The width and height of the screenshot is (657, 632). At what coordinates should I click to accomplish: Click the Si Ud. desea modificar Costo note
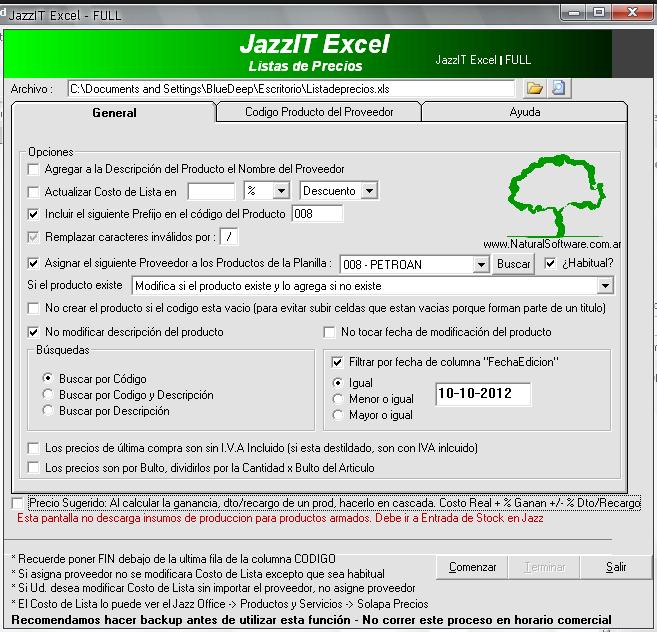point(214,588)
